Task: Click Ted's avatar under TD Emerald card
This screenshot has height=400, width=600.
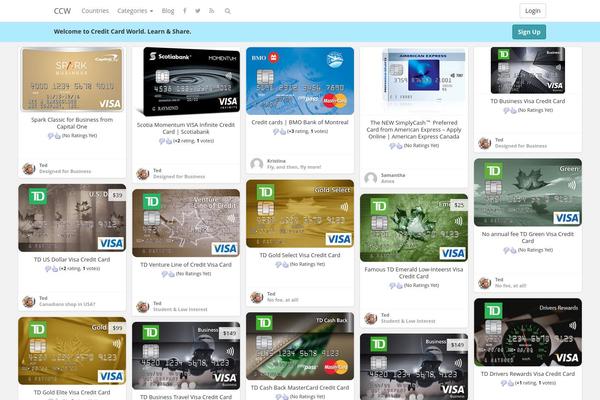Action: 370,318
